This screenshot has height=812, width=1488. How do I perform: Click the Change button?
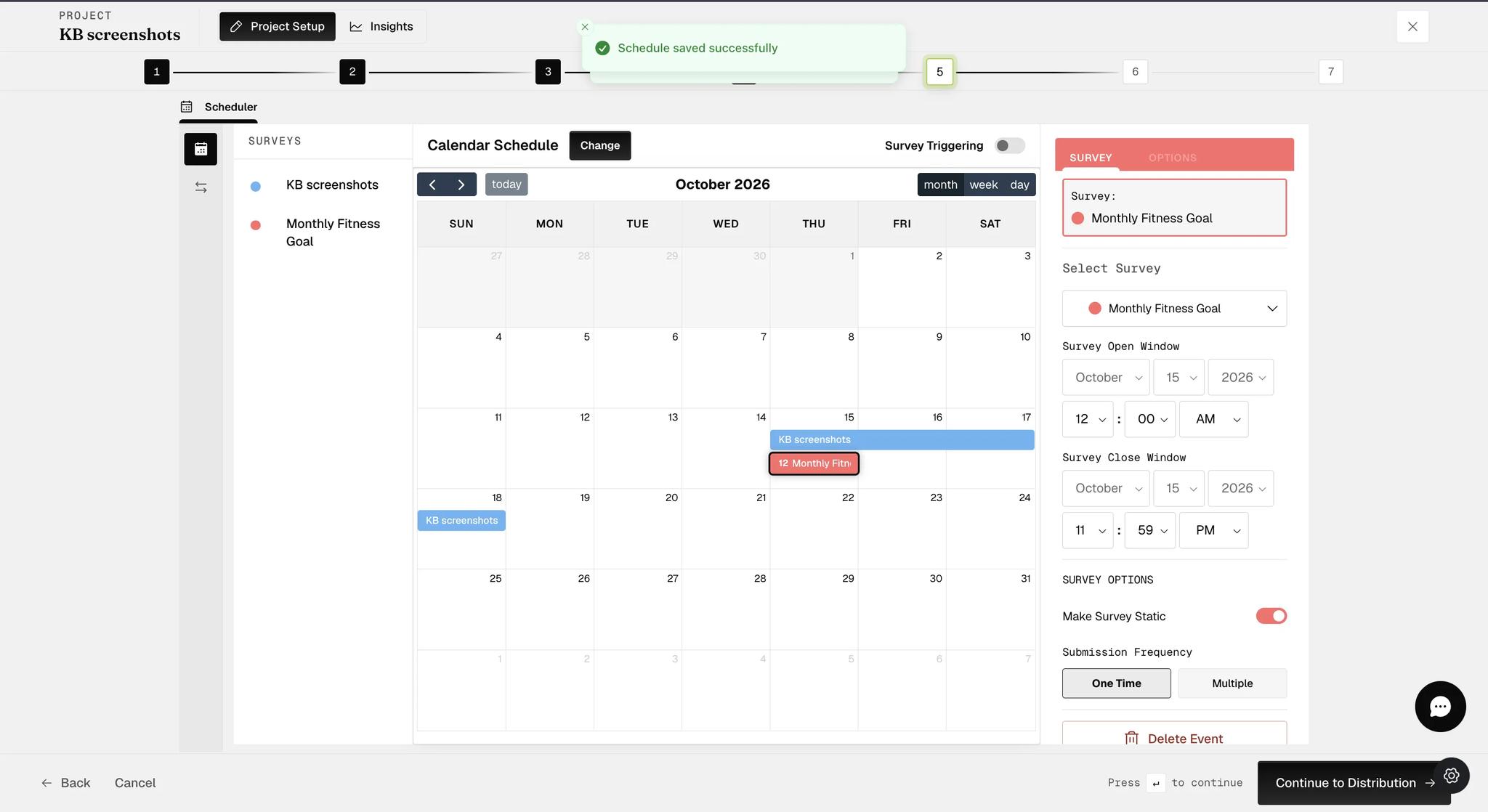tap(599, 145)
